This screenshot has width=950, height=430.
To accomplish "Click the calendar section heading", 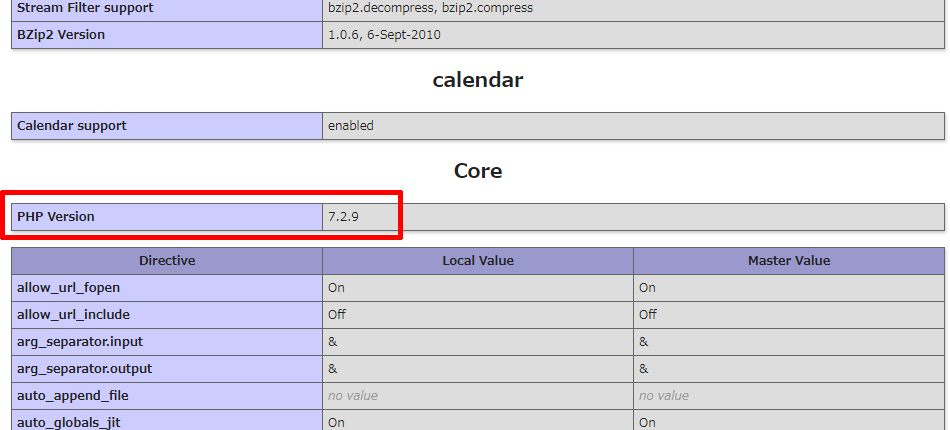I will point(477,80).
